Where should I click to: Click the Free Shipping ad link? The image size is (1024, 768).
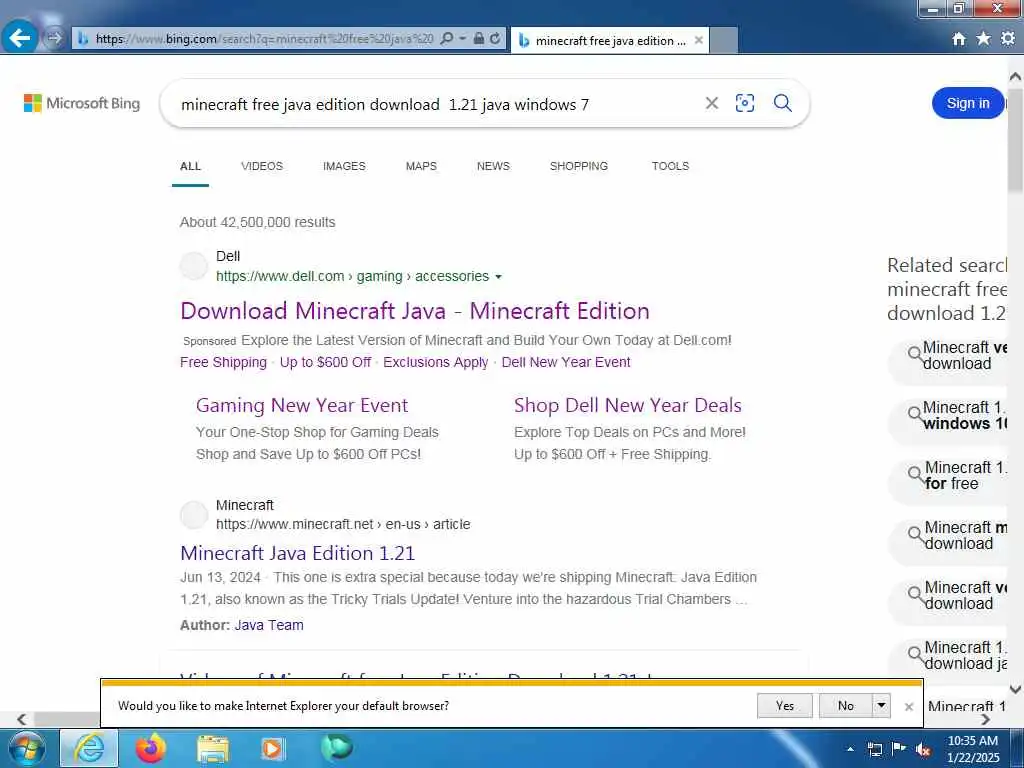click(x=223, y=362)
